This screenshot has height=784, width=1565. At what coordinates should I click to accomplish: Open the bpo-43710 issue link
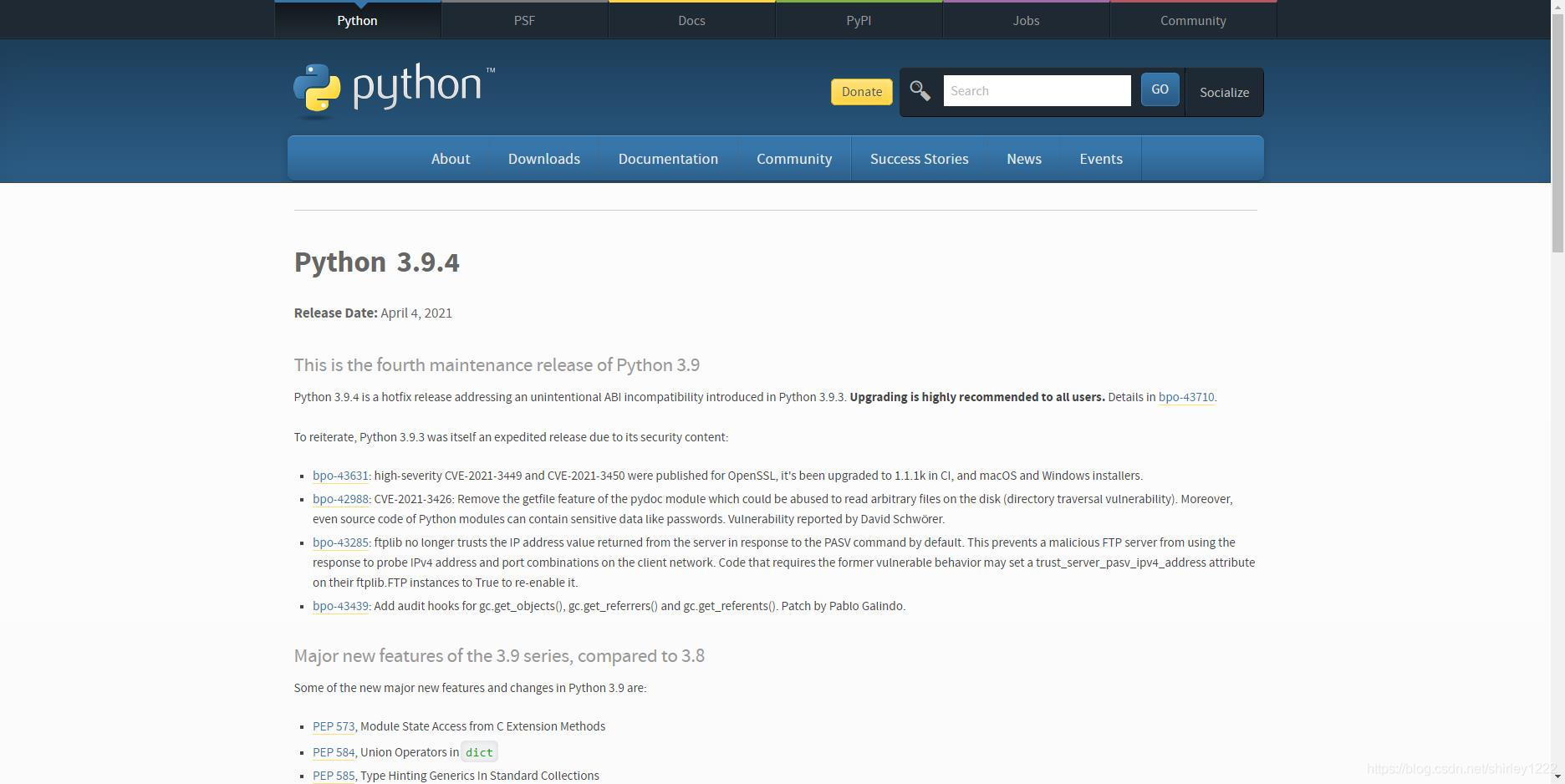(x=1185, y=397)
